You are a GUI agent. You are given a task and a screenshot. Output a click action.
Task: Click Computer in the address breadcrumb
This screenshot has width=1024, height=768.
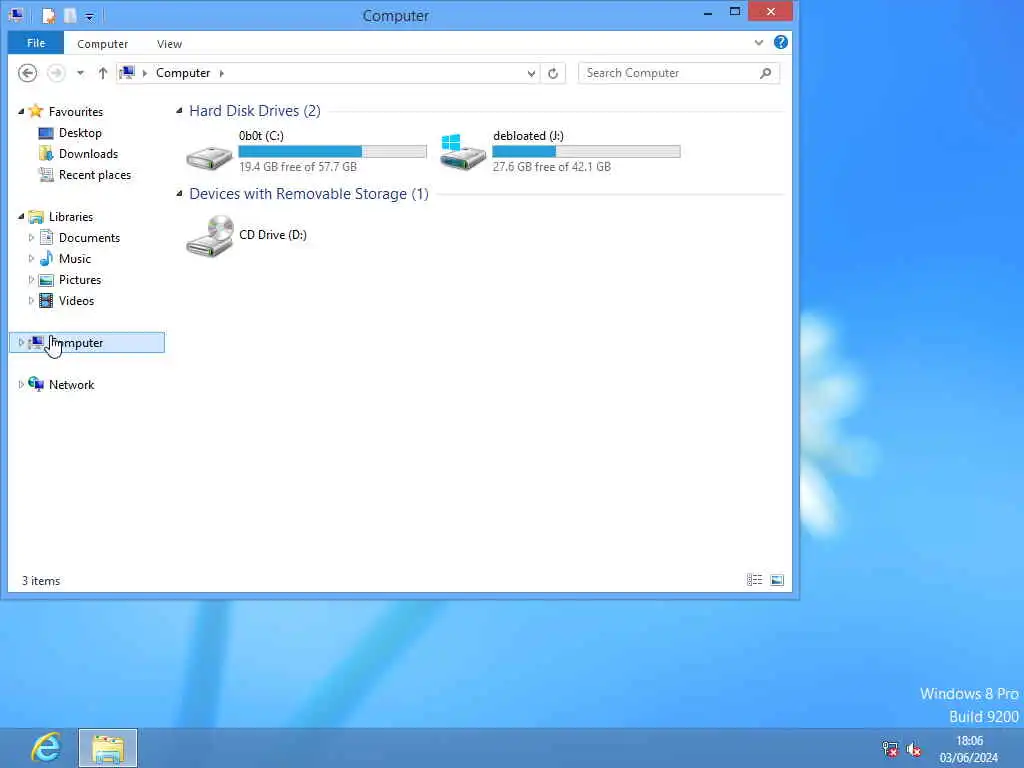(183, 73)
